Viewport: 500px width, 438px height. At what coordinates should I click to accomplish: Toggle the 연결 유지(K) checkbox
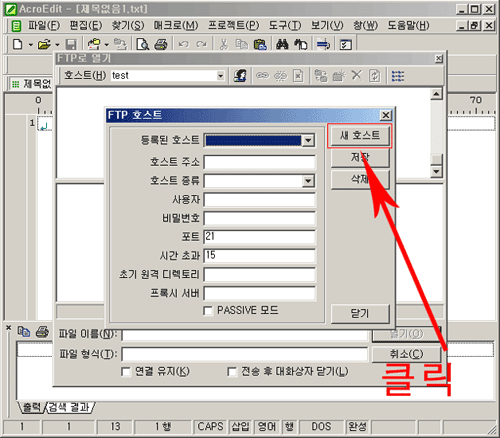126,371
